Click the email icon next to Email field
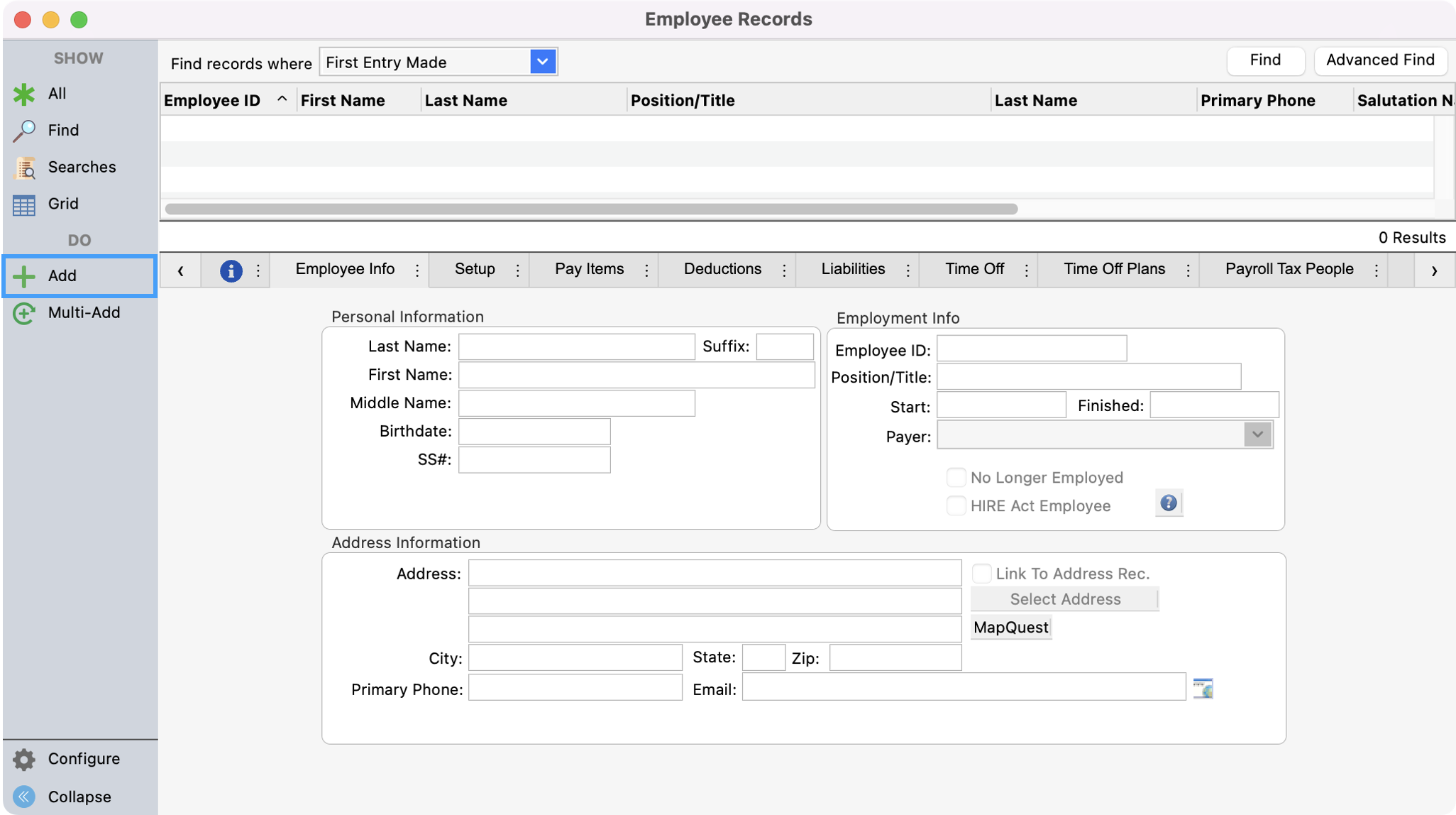This screenshot has width=1456, height=815. [x=1203, y=688]
